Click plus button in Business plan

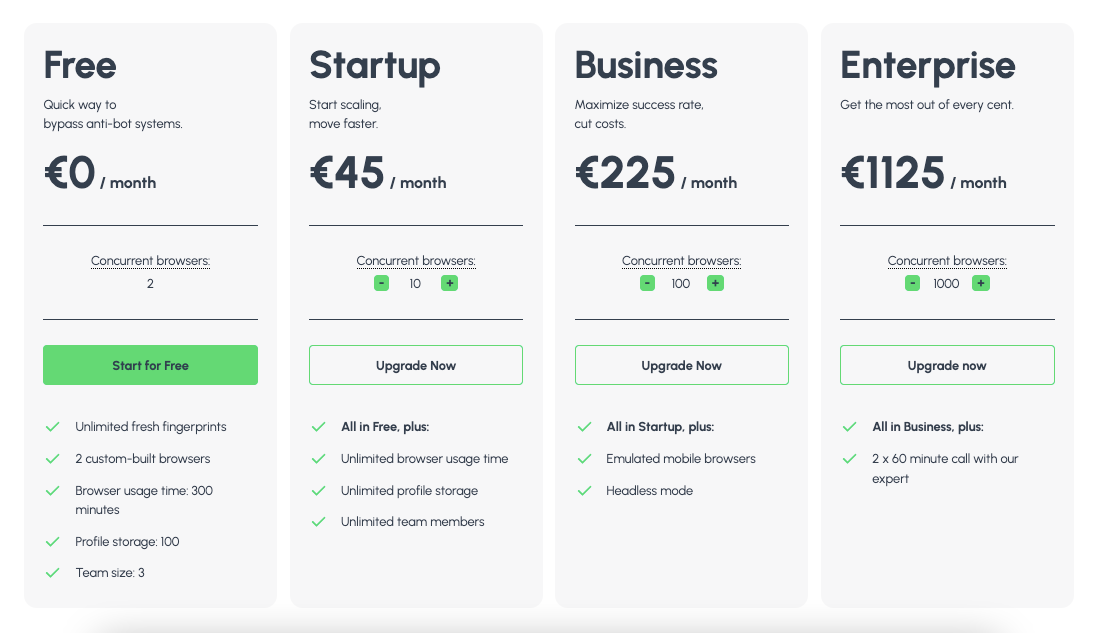coord(715,283)
